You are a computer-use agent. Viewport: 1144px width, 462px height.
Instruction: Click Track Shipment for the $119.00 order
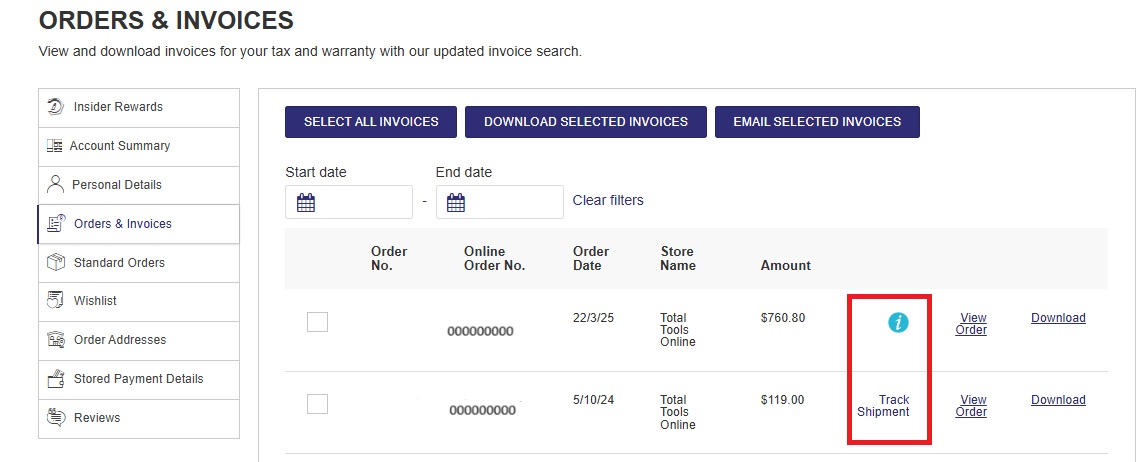click(884, 406)
